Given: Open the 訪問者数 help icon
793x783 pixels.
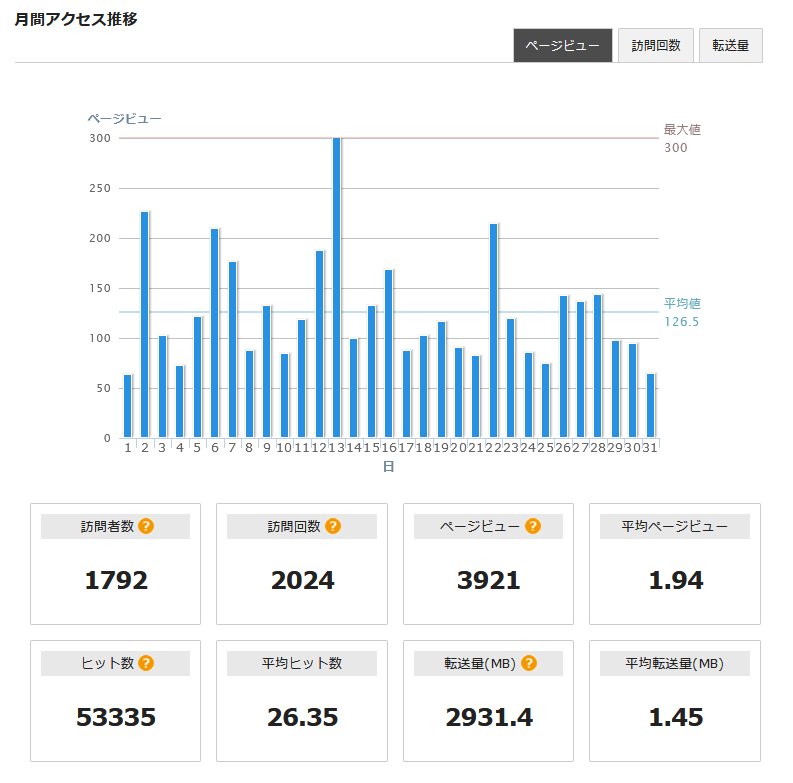Looking at the screenshot, I should [146, 526].
